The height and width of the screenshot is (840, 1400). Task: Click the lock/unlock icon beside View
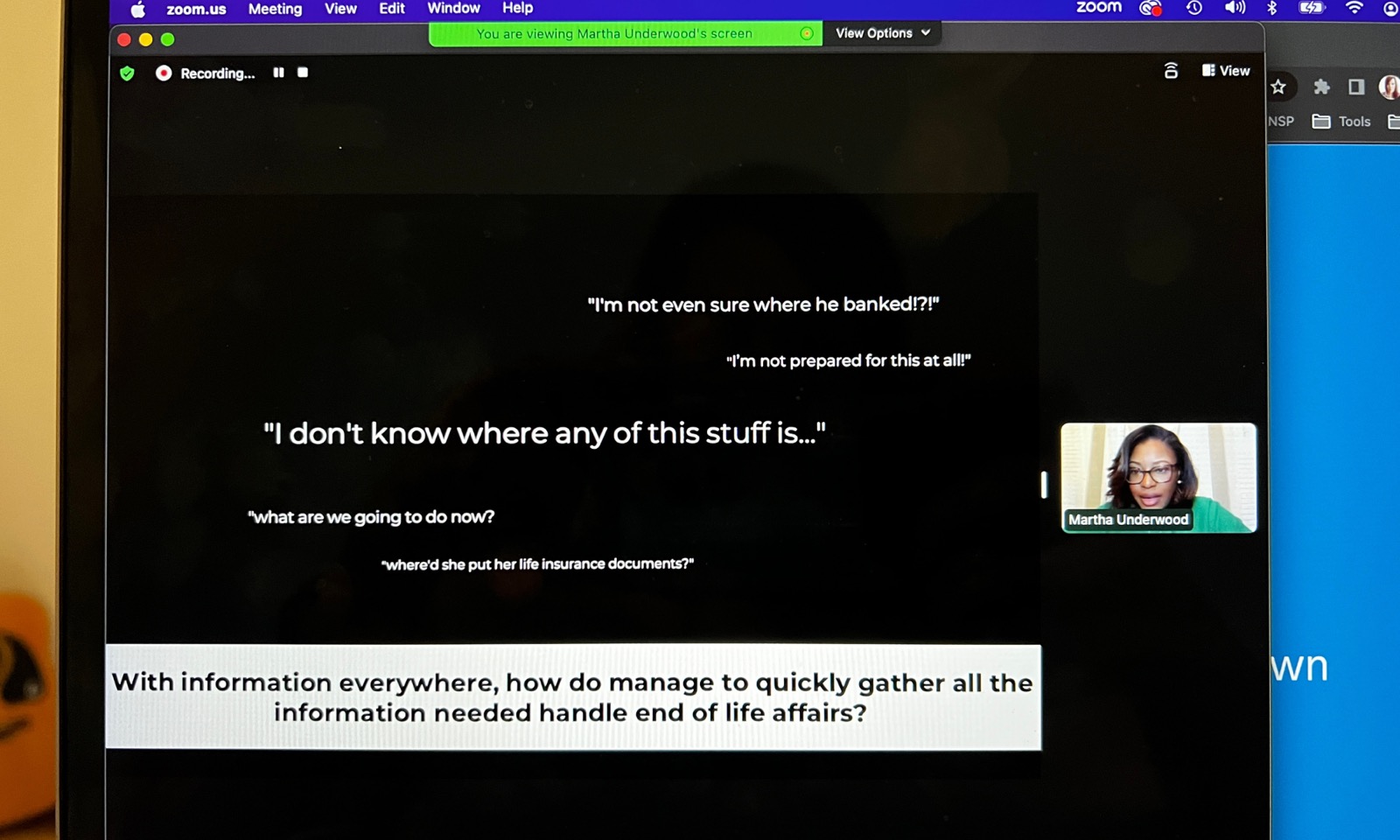1171,71
